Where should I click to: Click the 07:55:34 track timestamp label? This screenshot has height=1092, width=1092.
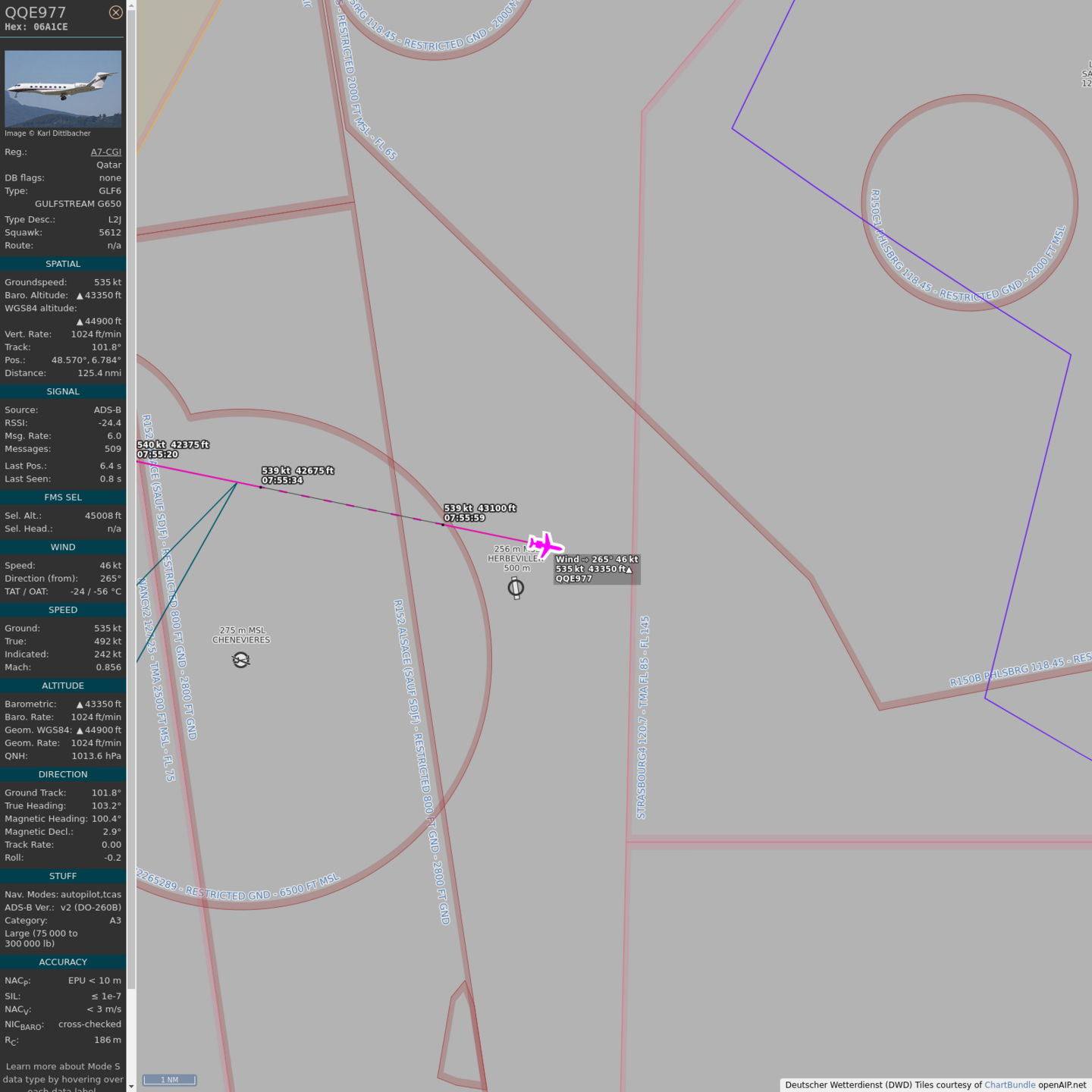coord(282,480)
